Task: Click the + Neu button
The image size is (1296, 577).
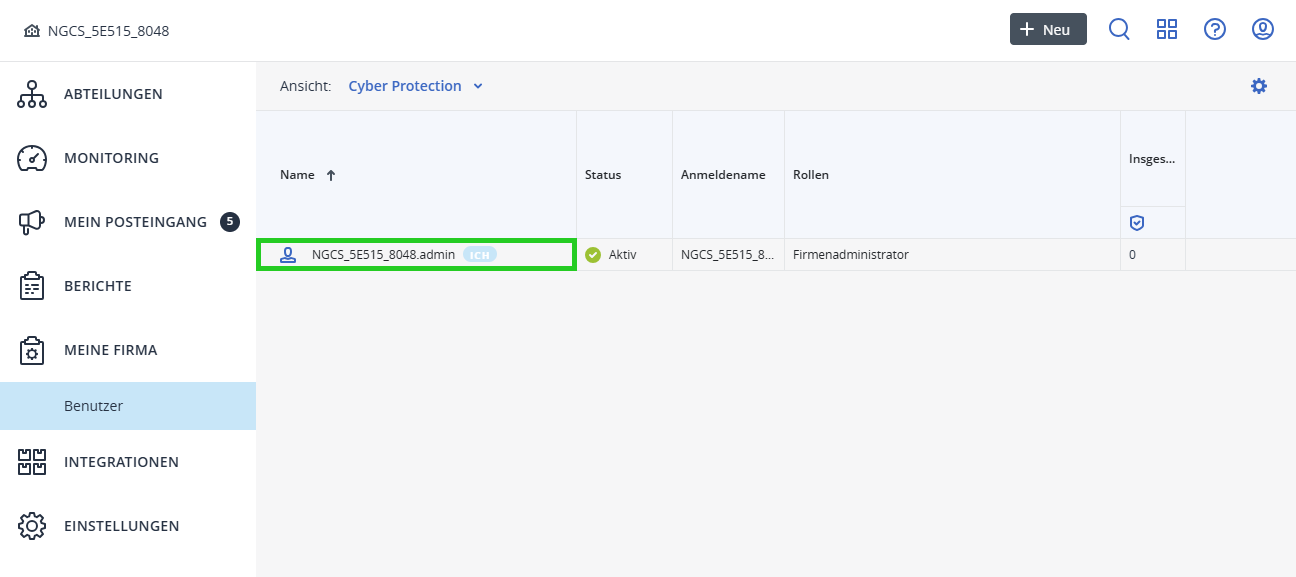Action: (x=1047, y=29)
